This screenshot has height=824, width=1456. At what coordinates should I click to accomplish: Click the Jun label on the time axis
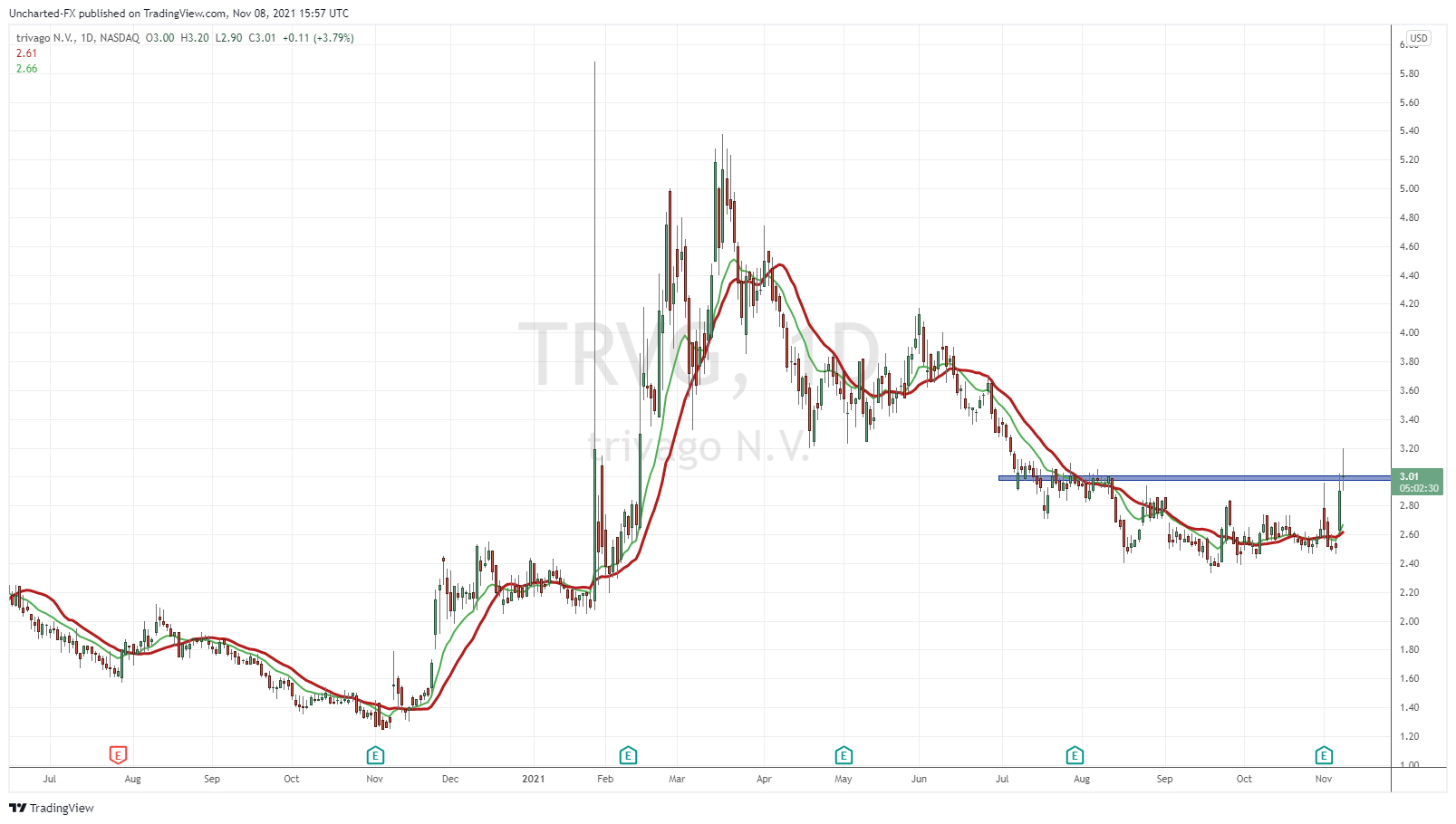919,779
